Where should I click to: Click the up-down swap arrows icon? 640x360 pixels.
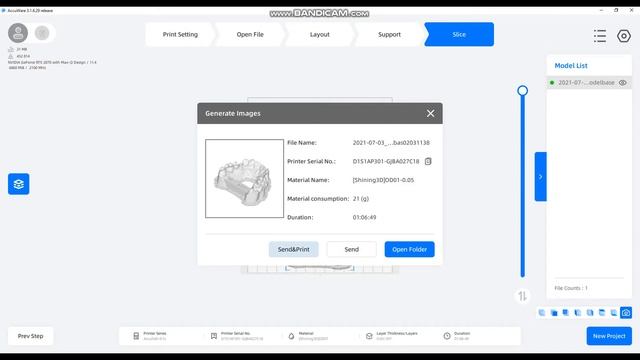click(x=522, y=296)
